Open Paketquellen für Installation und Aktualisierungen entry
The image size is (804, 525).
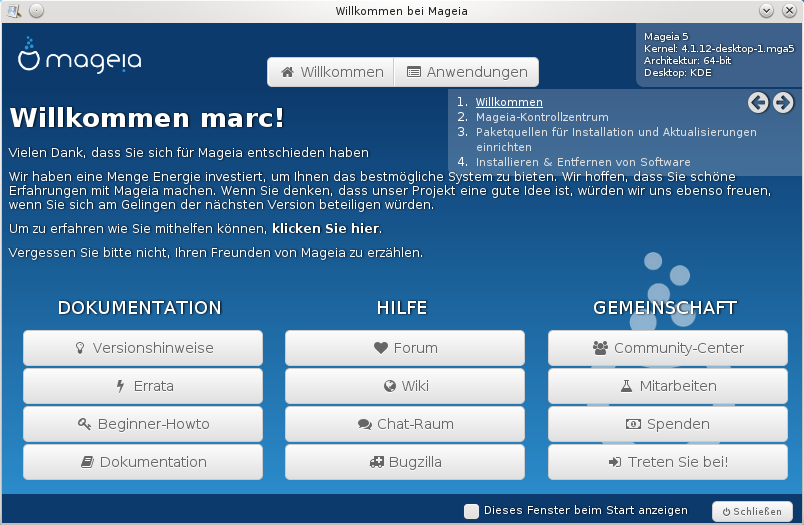[616, 139]
